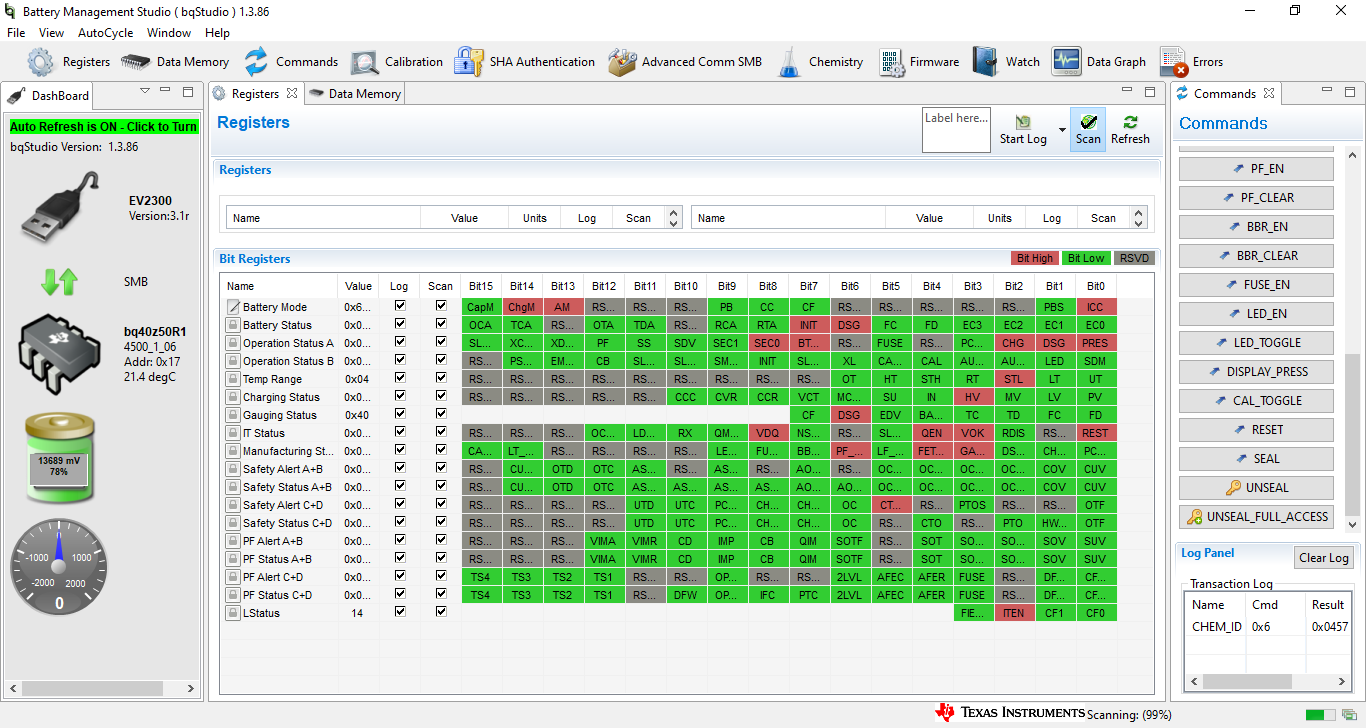Minimize the DashBoard panel

[167, 92]
